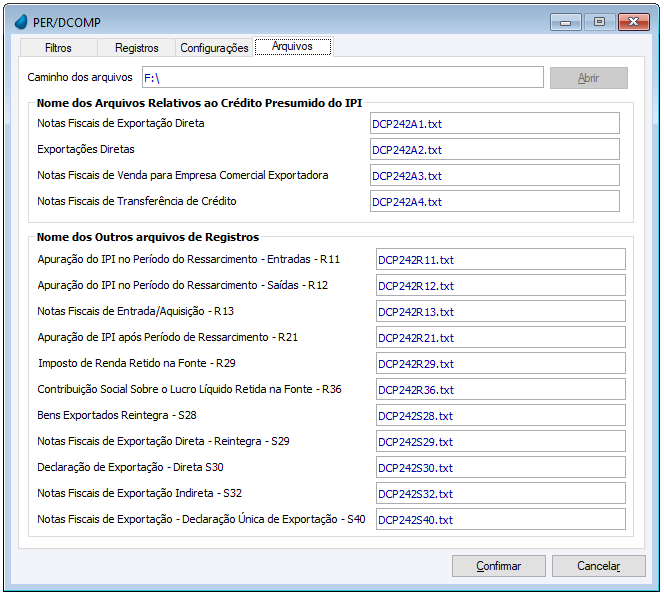Image resolution: width=664 pixels, height=596 pixels.
Task: Close the PER/DCOMP dialog
Action: 634,22
